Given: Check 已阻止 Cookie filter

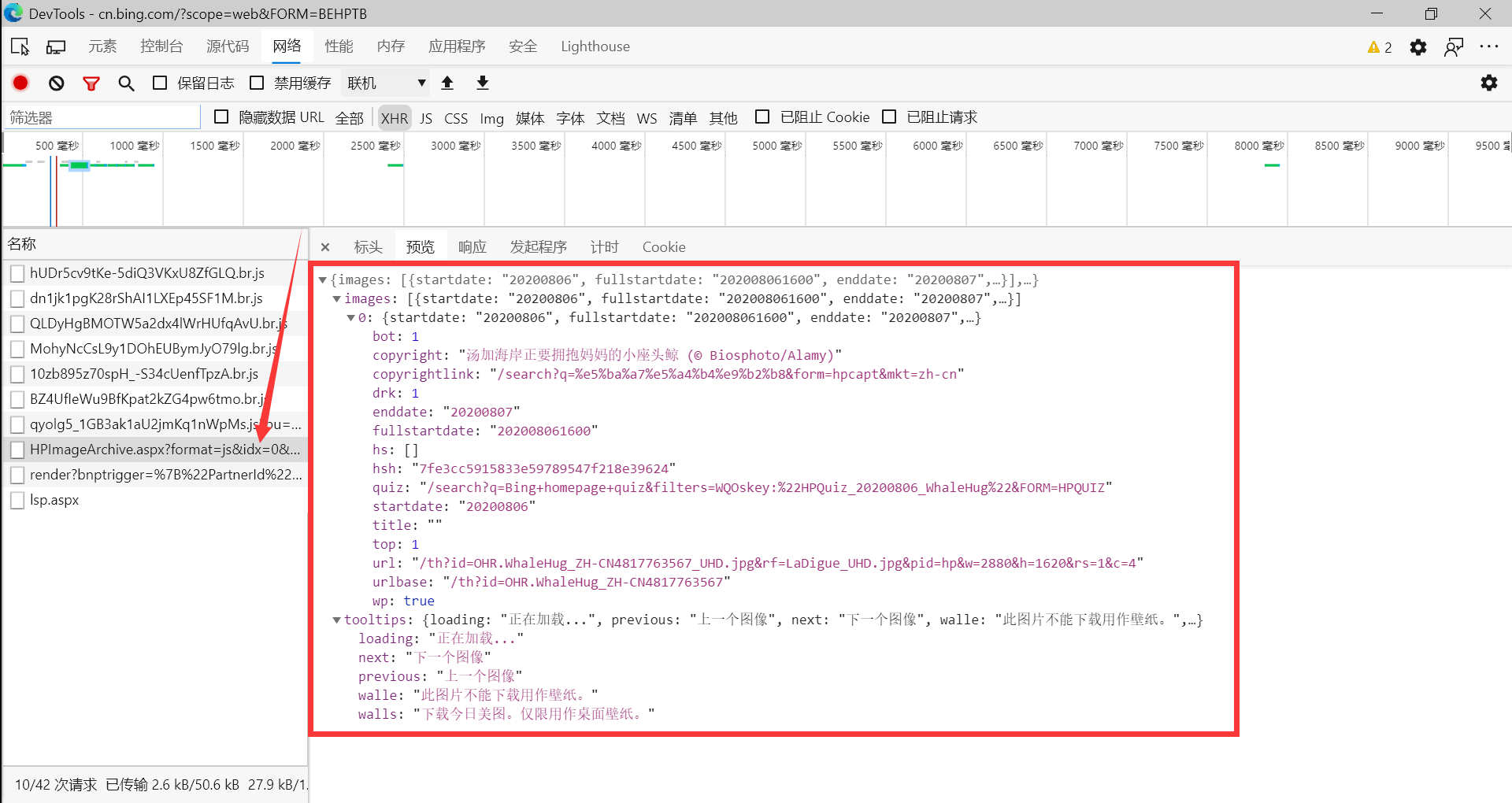Looking at the screenshot, I should (x=762, y=117).
